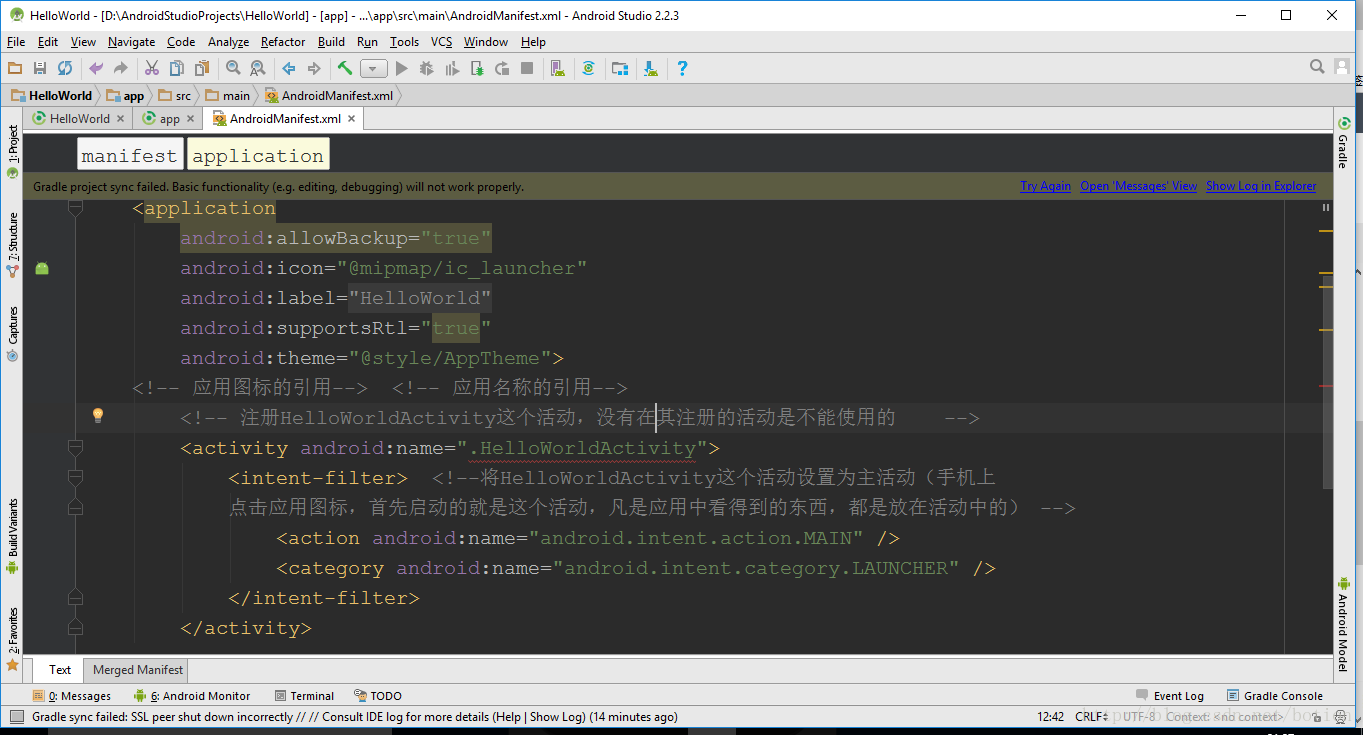Viewport: 1363px width, 735px height.
Task: Click the Open file toolbar icon
Action: 15,68
